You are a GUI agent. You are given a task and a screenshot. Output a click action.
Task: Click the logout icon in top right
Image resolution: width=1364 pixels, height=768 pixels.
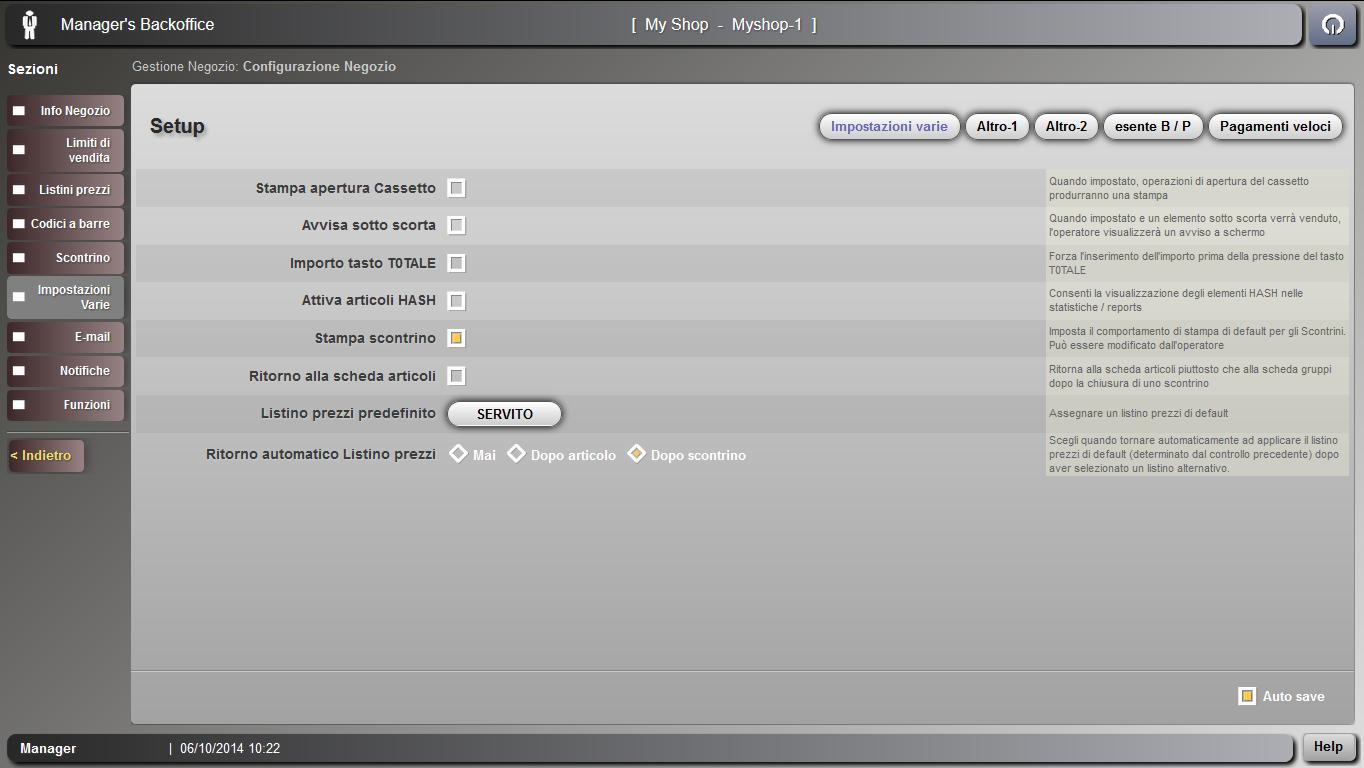coord(1332,25)
